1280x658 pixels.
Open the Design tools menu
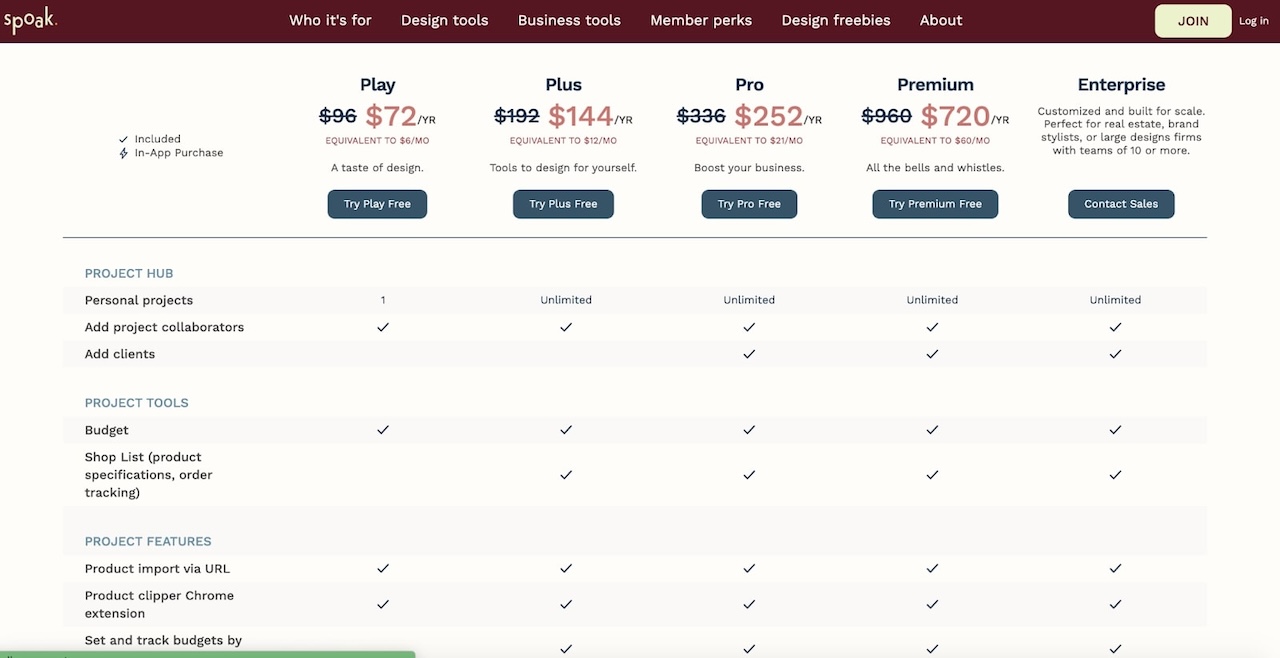[444, 20]
